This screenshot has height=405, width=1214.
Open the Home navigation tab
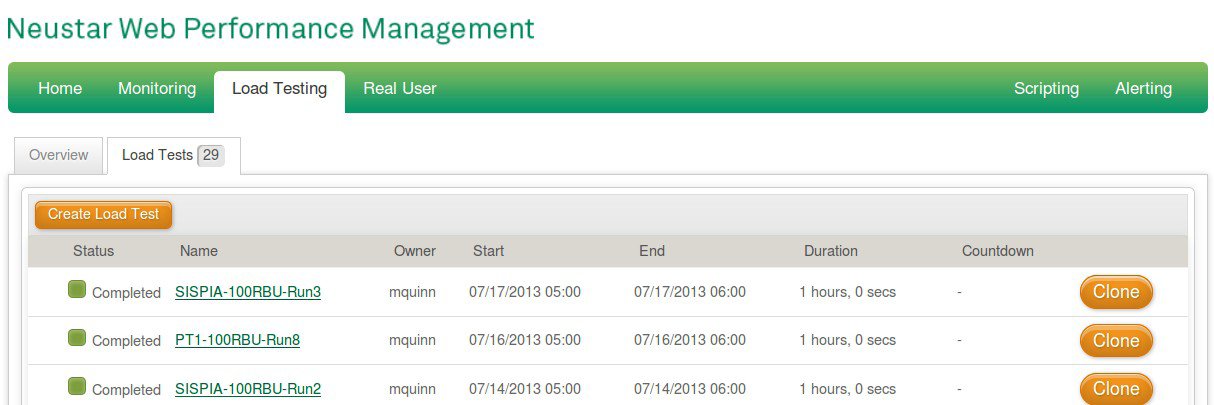pyautogui.click(x=60, y=88)
